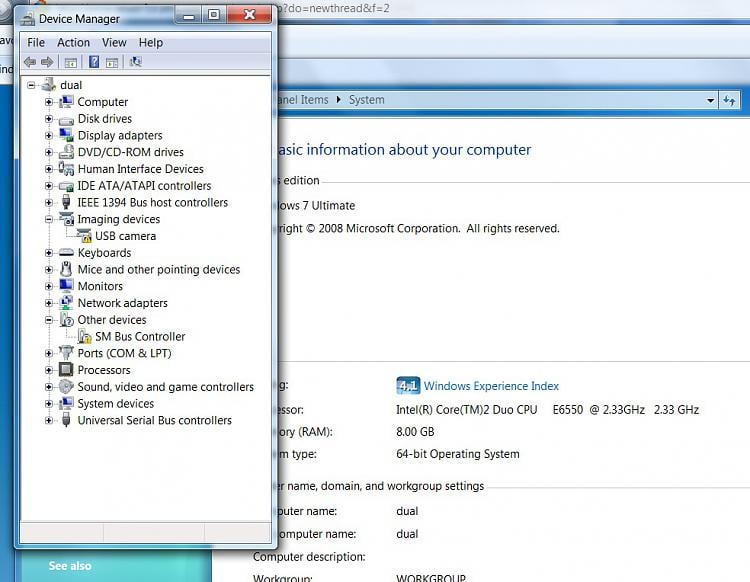Expand the System devices node

point(48,404)
